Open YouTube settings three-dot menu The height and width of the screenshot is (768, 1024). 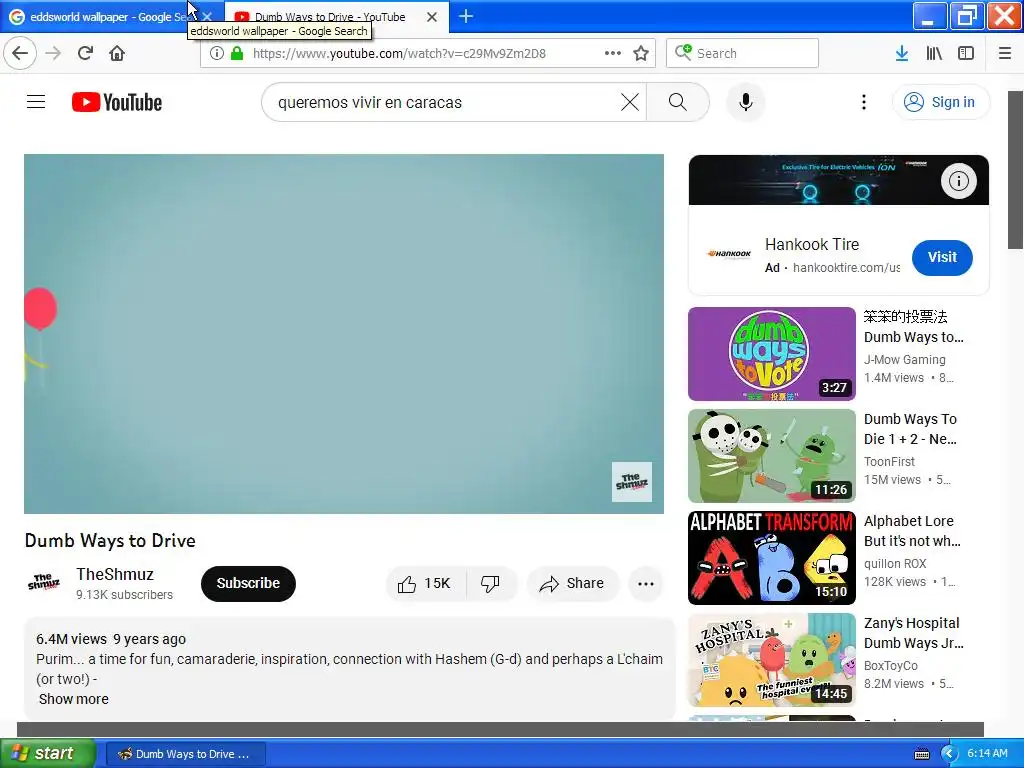[x=864, y=102]
